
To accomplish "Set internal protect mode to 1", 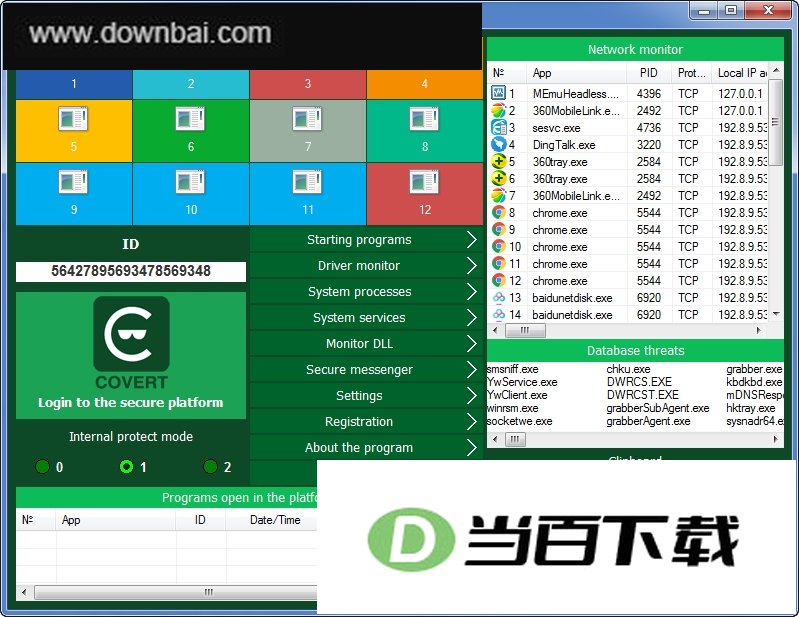I will click(x=126, y=466).
